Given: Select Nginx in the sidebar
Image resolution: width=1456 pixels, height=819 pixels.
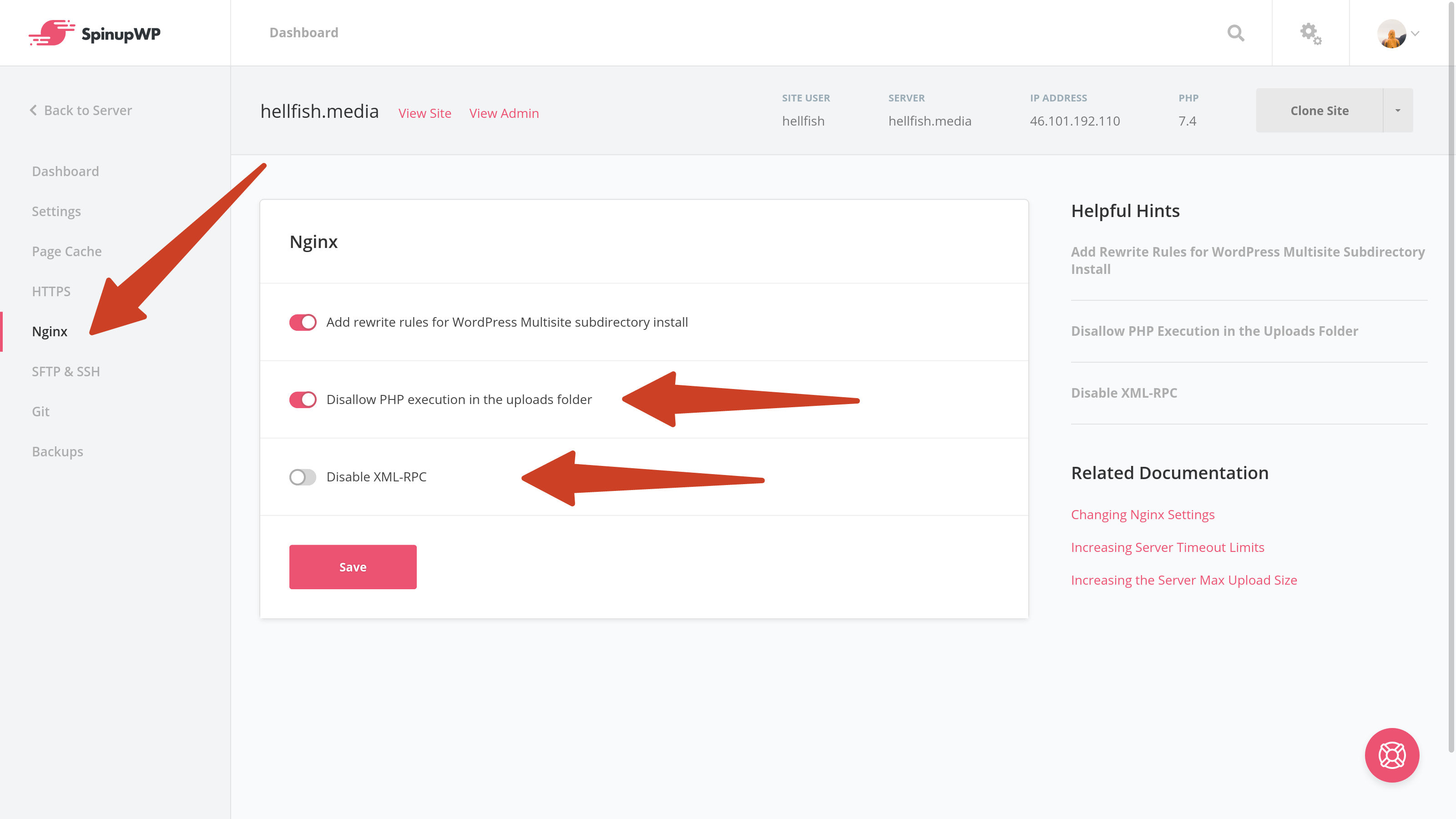Looking at the screenshot, I should pyautogui.click(x=49, y=331).
